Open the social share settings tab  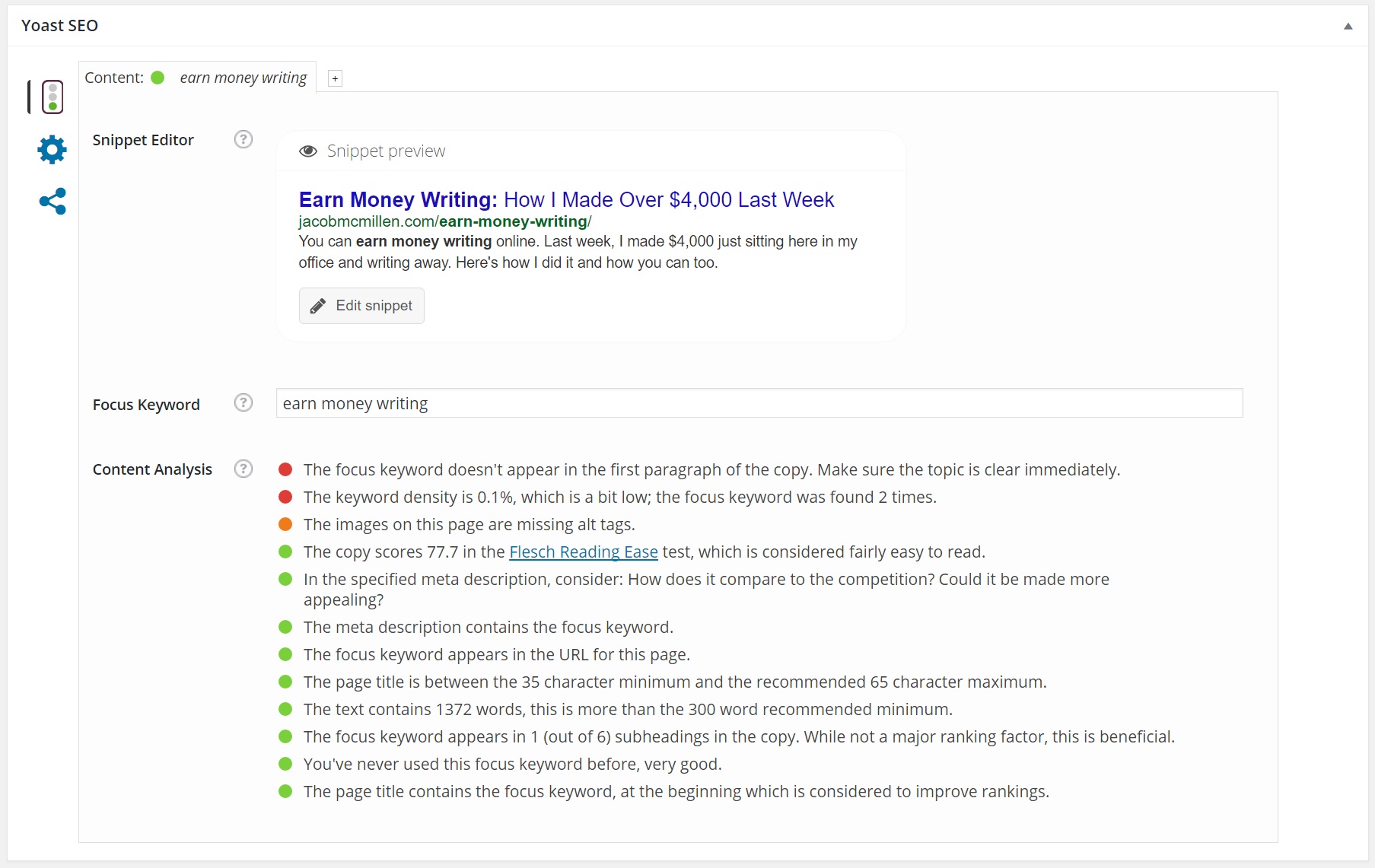53,202
